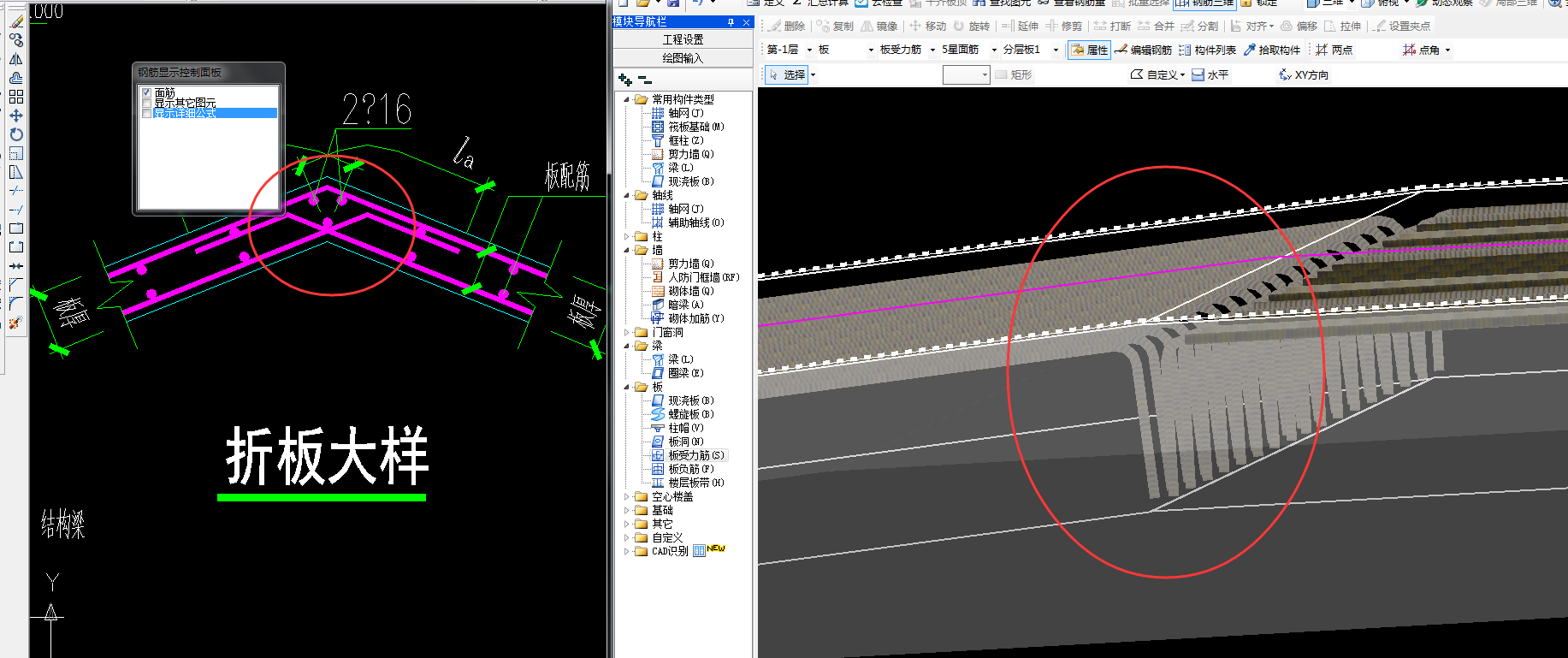Toggle the 属性 properties button
Screen dimensions: 1568x658
coord(1089,50)
